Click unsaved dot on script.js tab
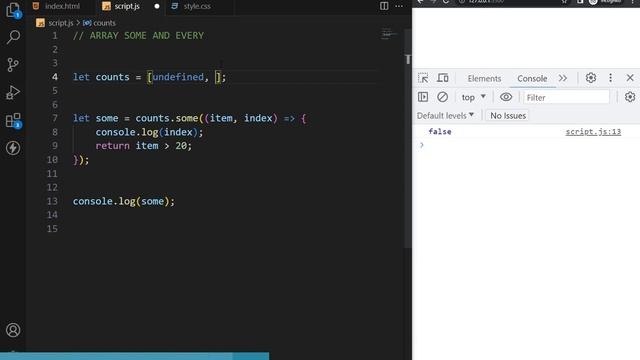Screen dimensions: 640x360 coord(157,7)
